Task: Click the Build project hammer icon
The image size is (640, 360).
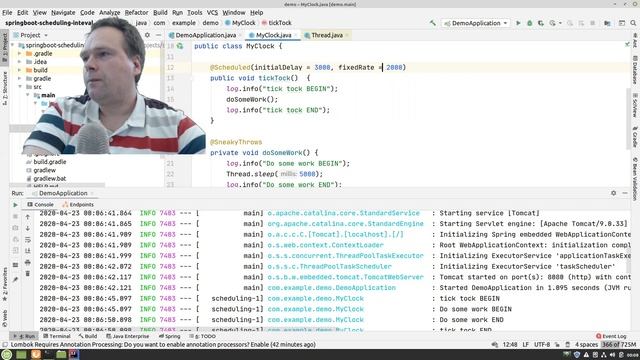Action: (x=433, y=23)
